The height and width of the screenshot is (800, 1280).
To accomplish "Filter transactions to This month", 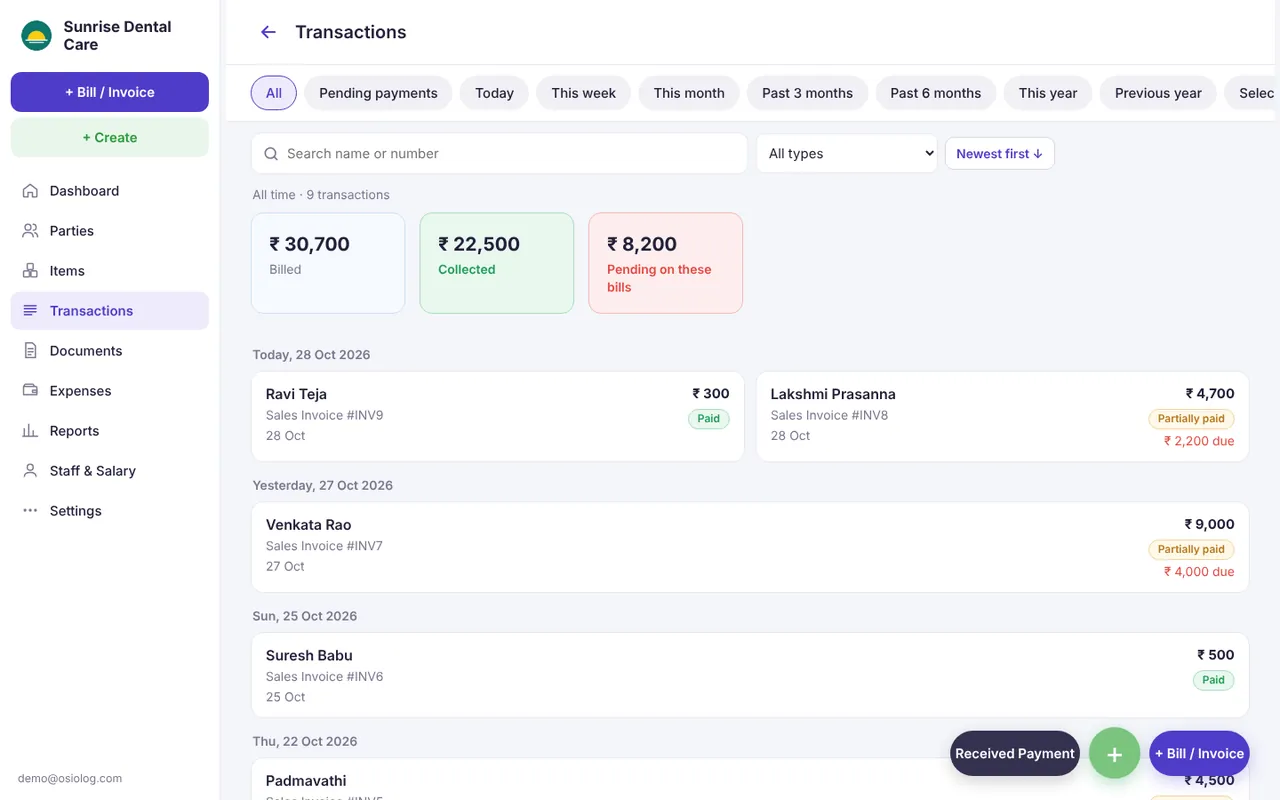I will [689, 93].
